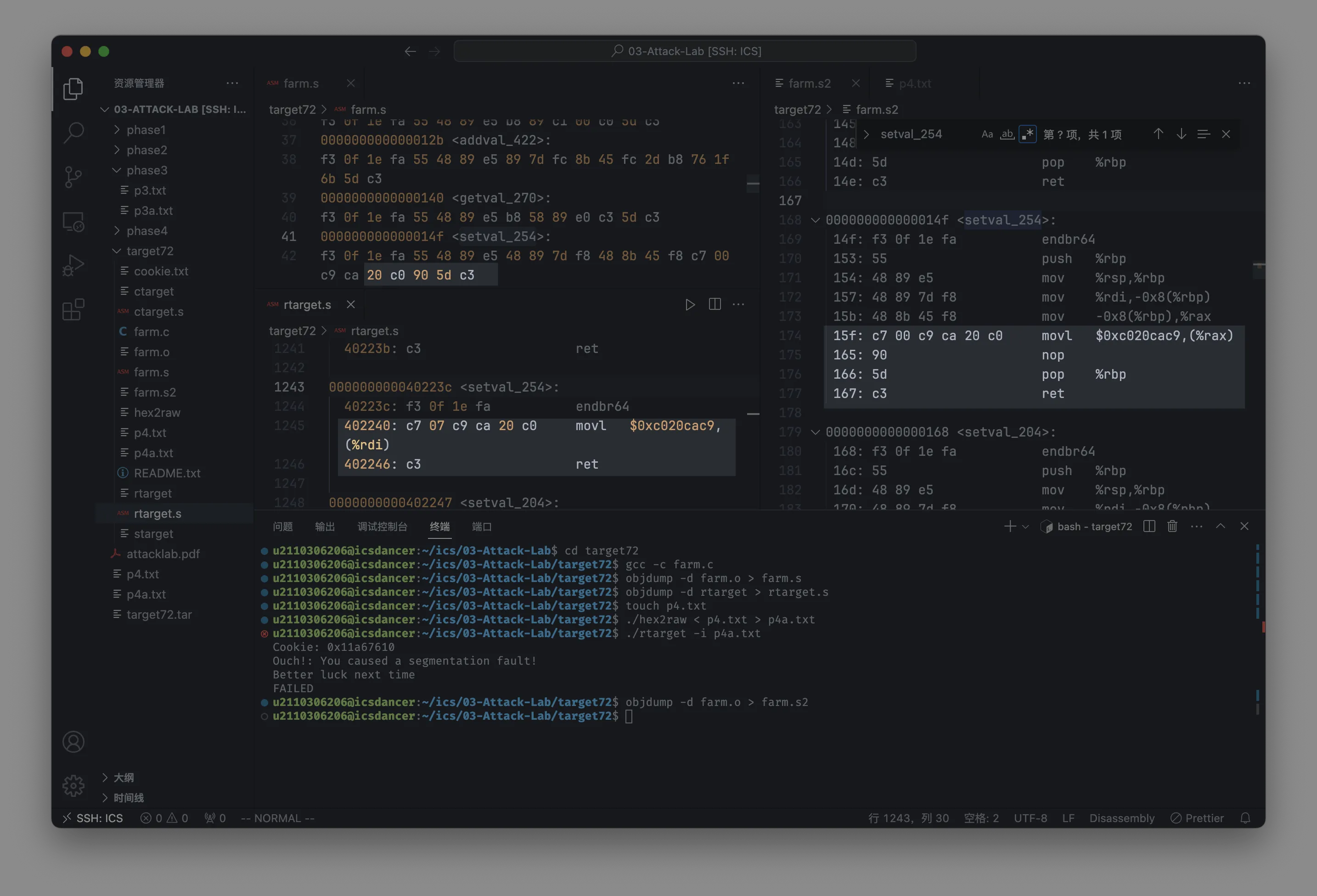This screenshot has width=1317, height=896.
Task: Open the Source Control view
Action: point(73,177)
